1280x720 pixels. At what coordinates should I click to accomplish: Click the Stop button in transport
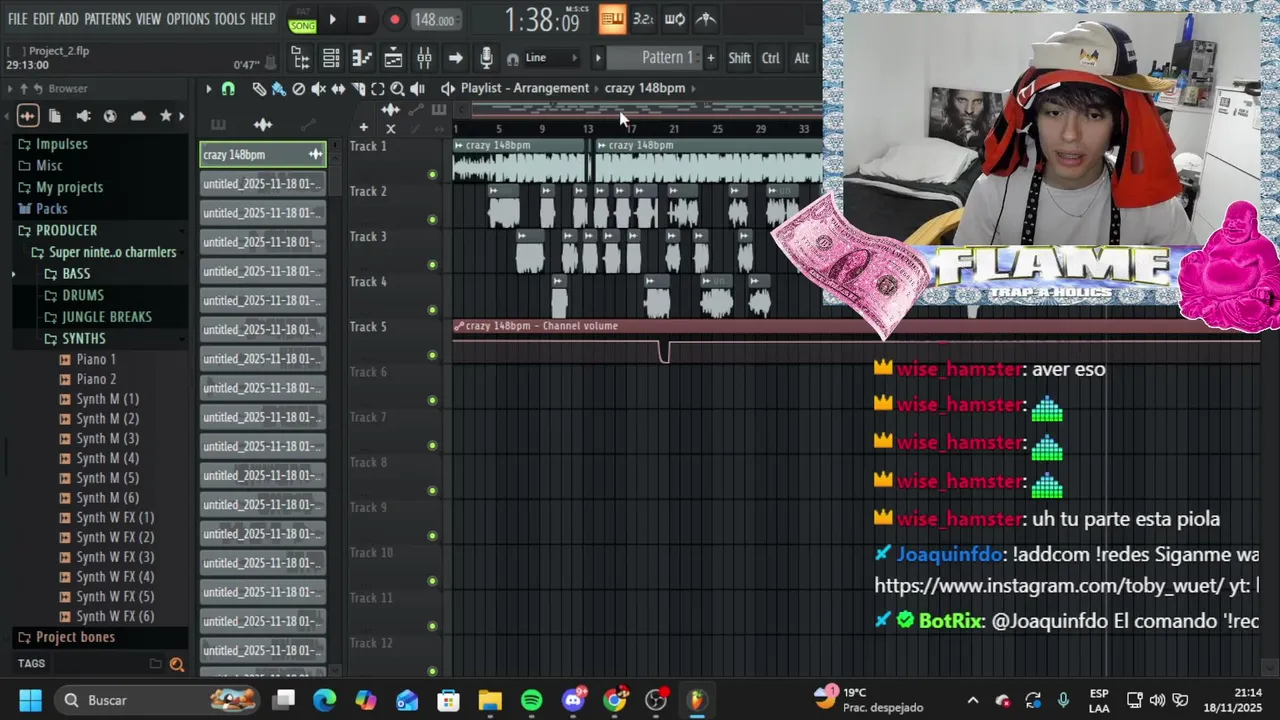[362, 19]
